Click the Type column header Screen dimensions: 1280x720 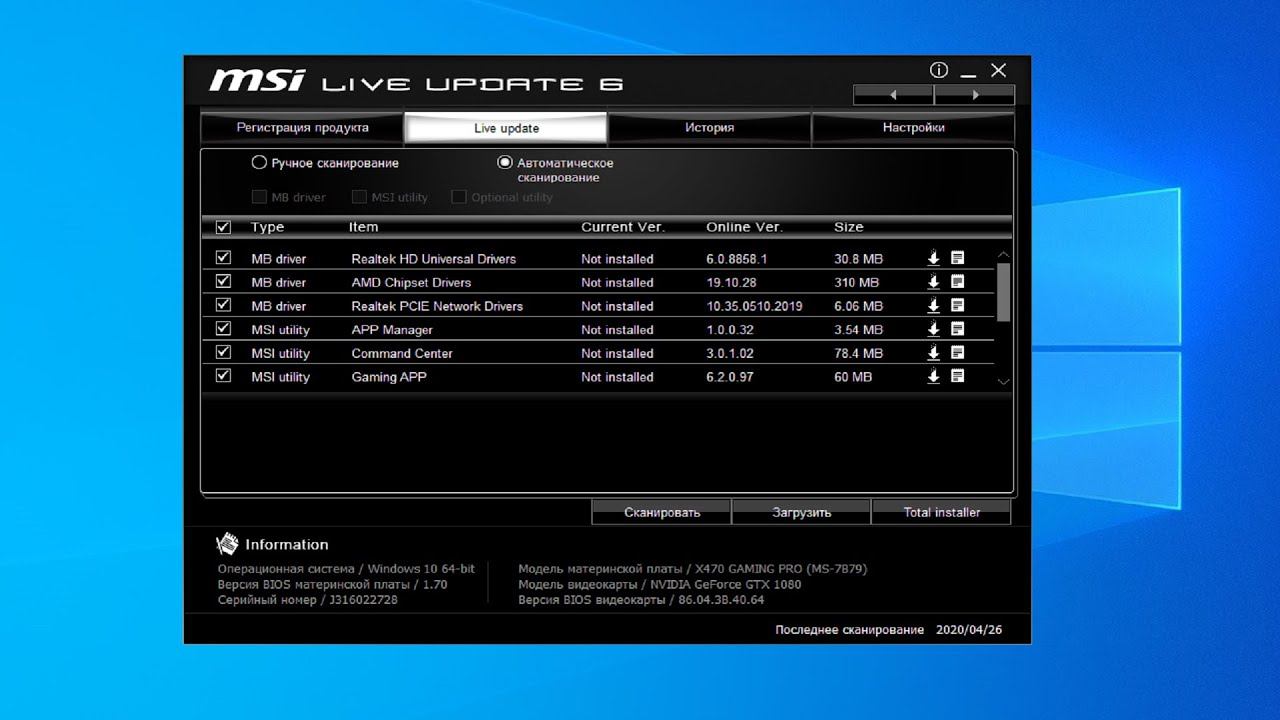click(267, 227)
